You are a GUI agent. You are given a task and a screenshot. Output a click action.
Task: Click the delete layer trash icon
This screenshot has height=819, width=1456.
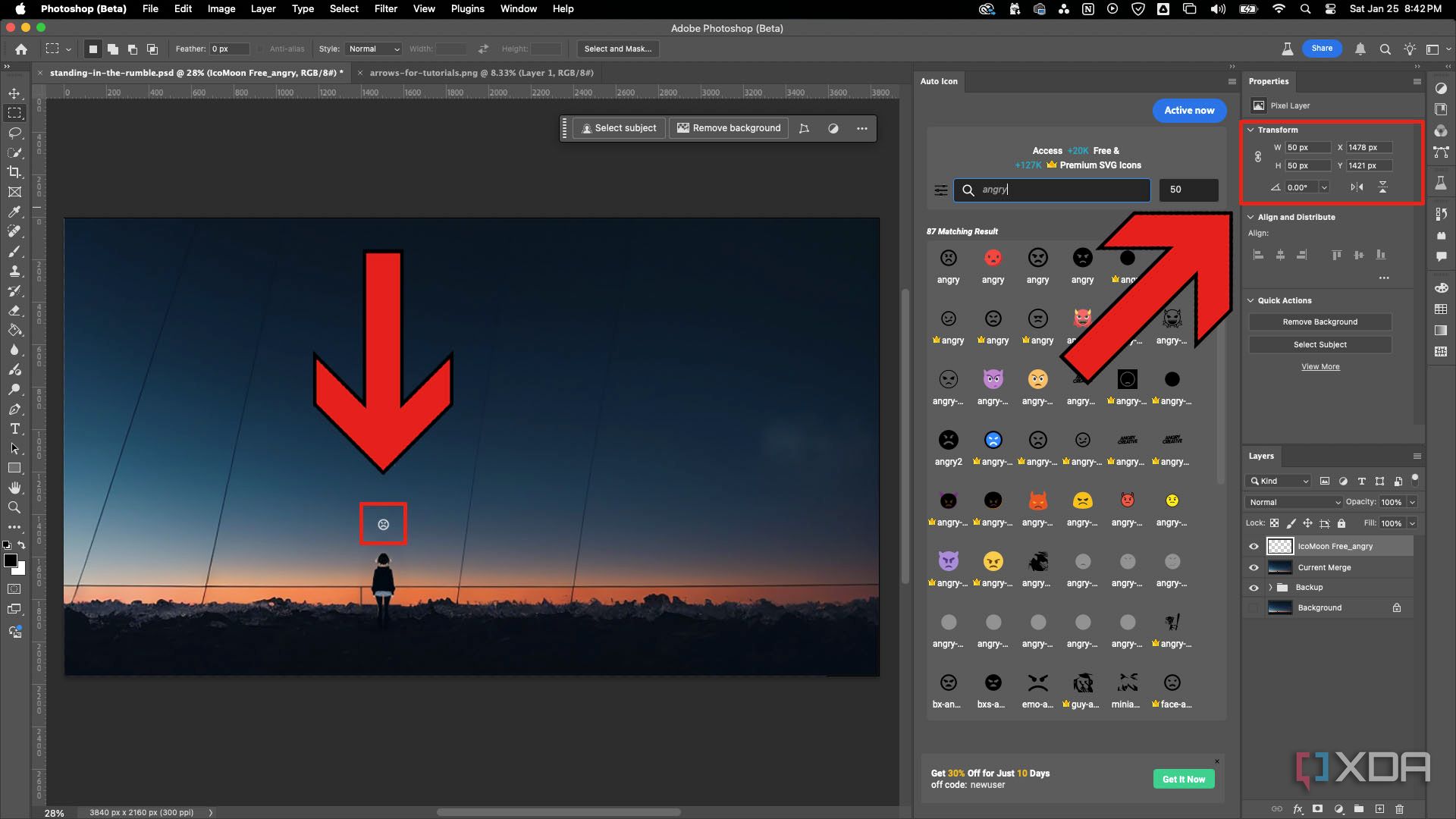(1400, 809)
